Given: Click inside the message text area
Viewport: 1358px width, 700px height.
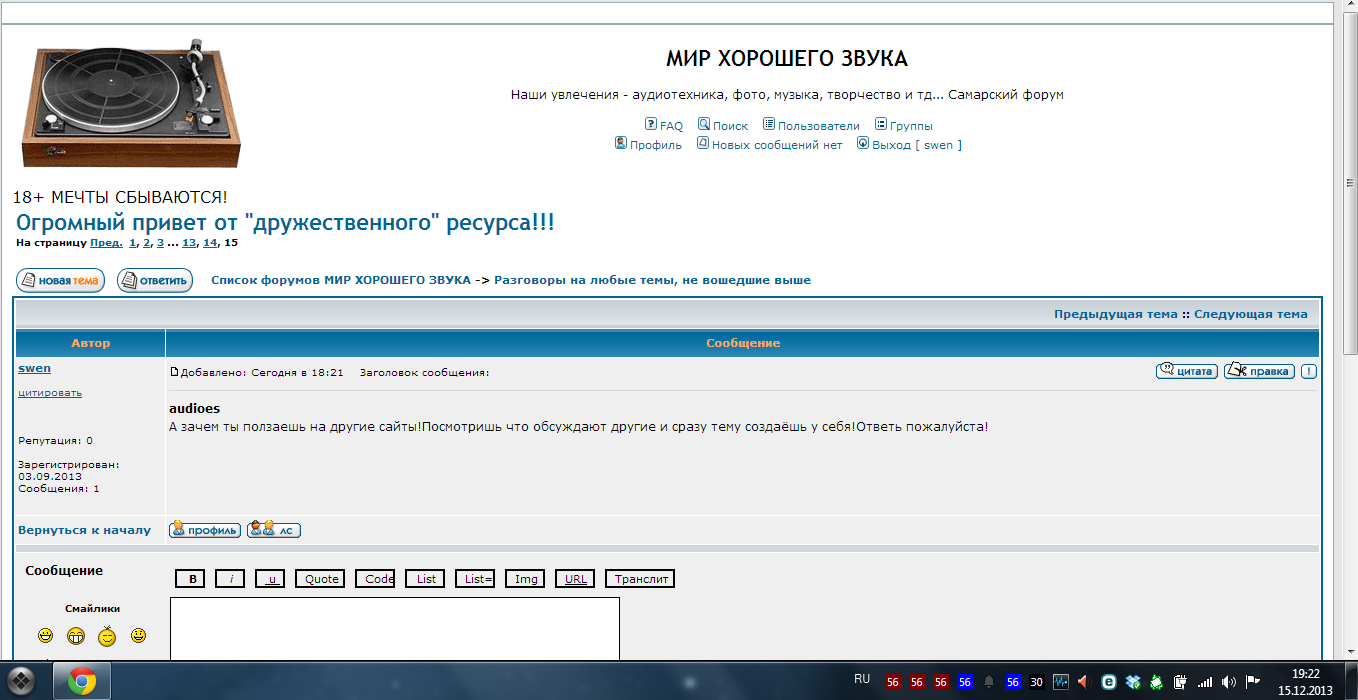Looking at the screenshot, I should point(394,628).
